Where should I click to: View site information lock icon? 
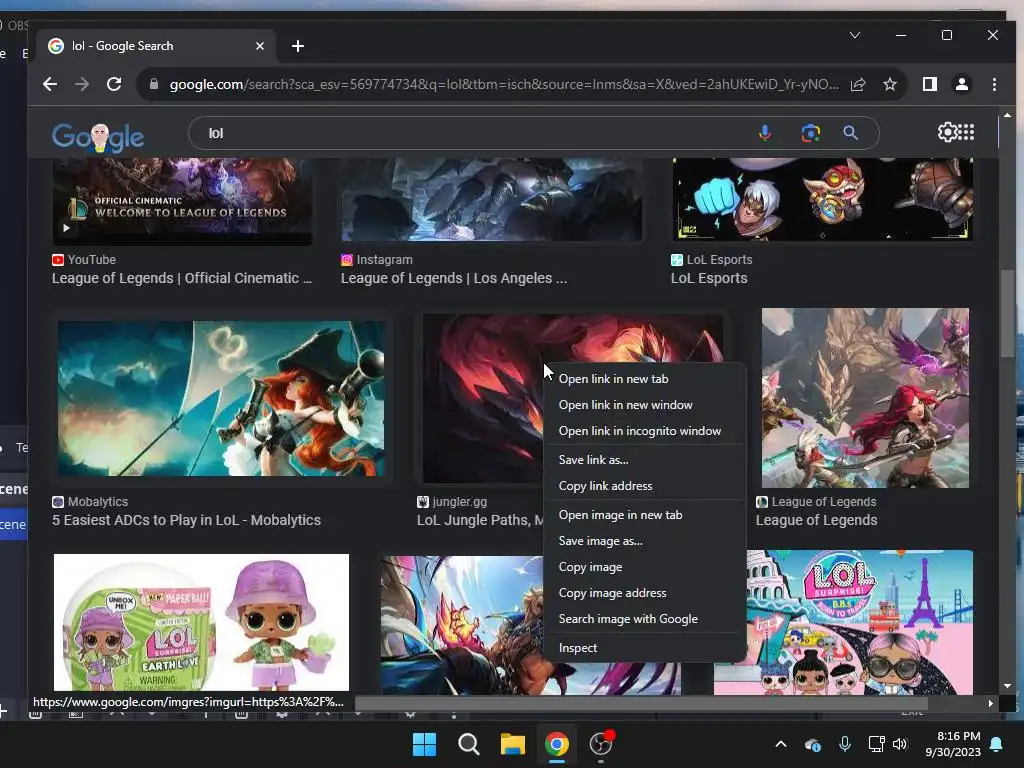(x=154, y=84)
